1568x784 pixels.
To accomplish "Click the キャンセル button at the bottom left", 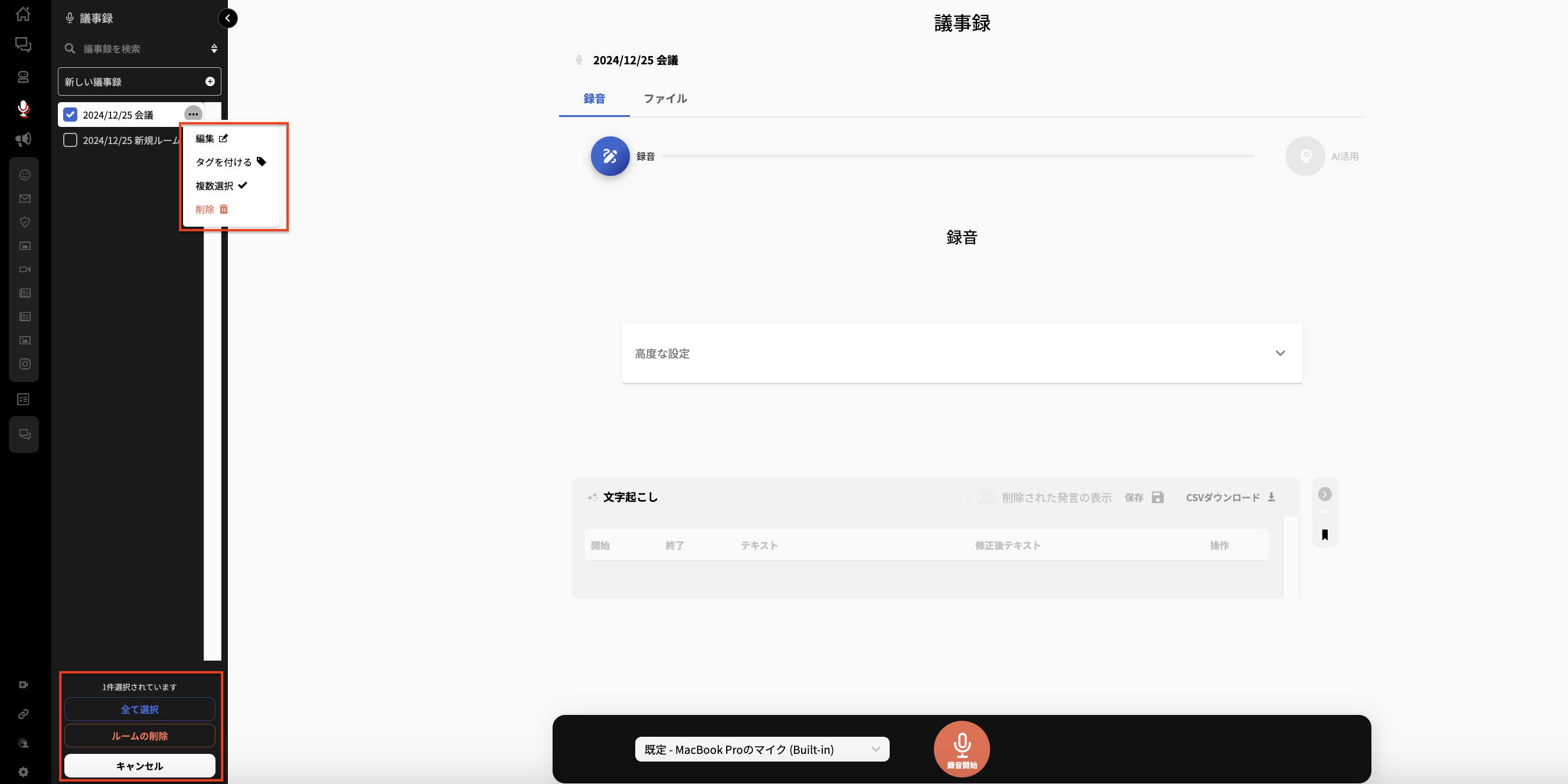I will [139, 766].
